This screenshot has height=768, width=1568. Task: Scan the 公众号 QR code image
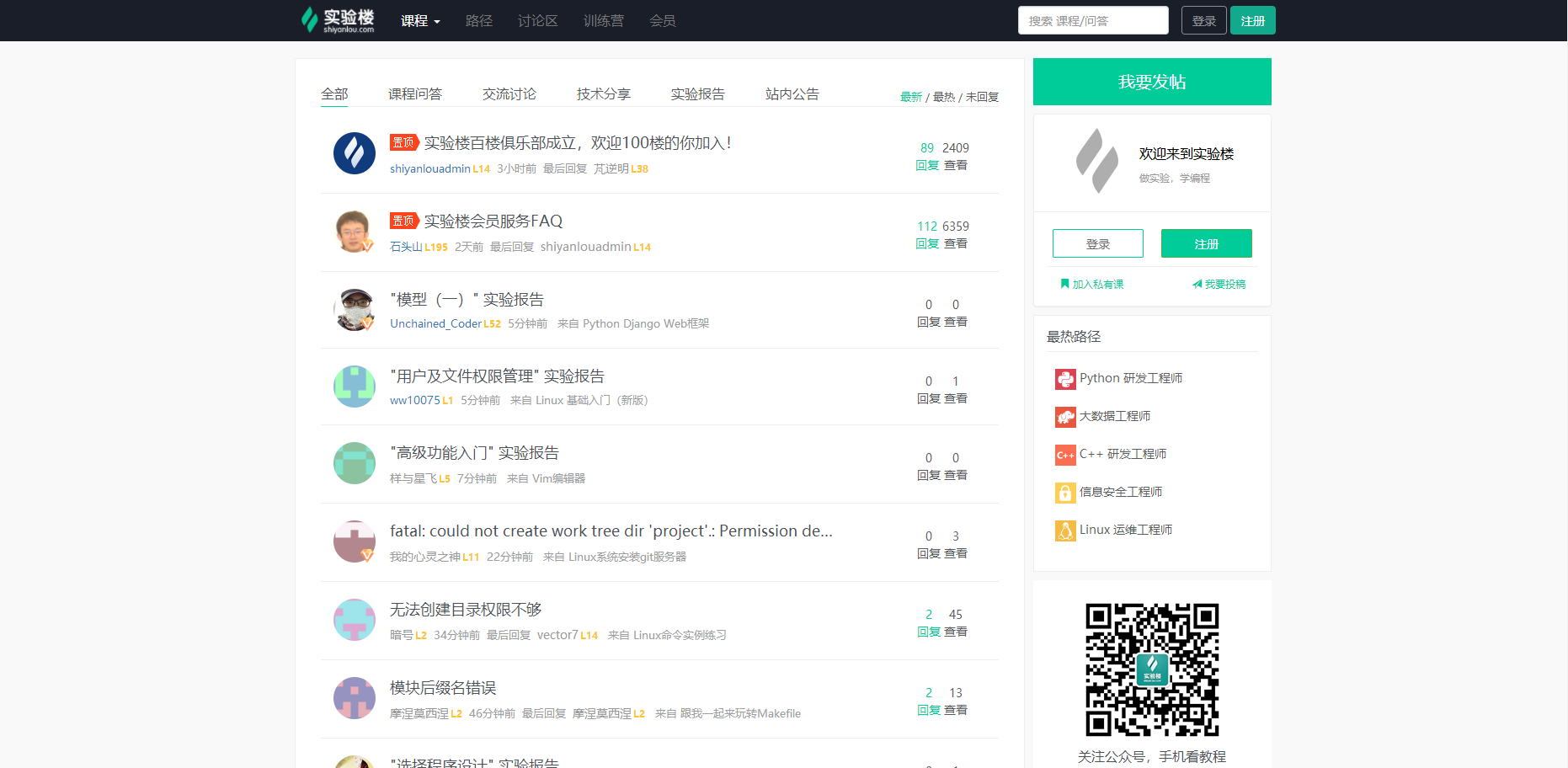click(x=1152, y=669)
